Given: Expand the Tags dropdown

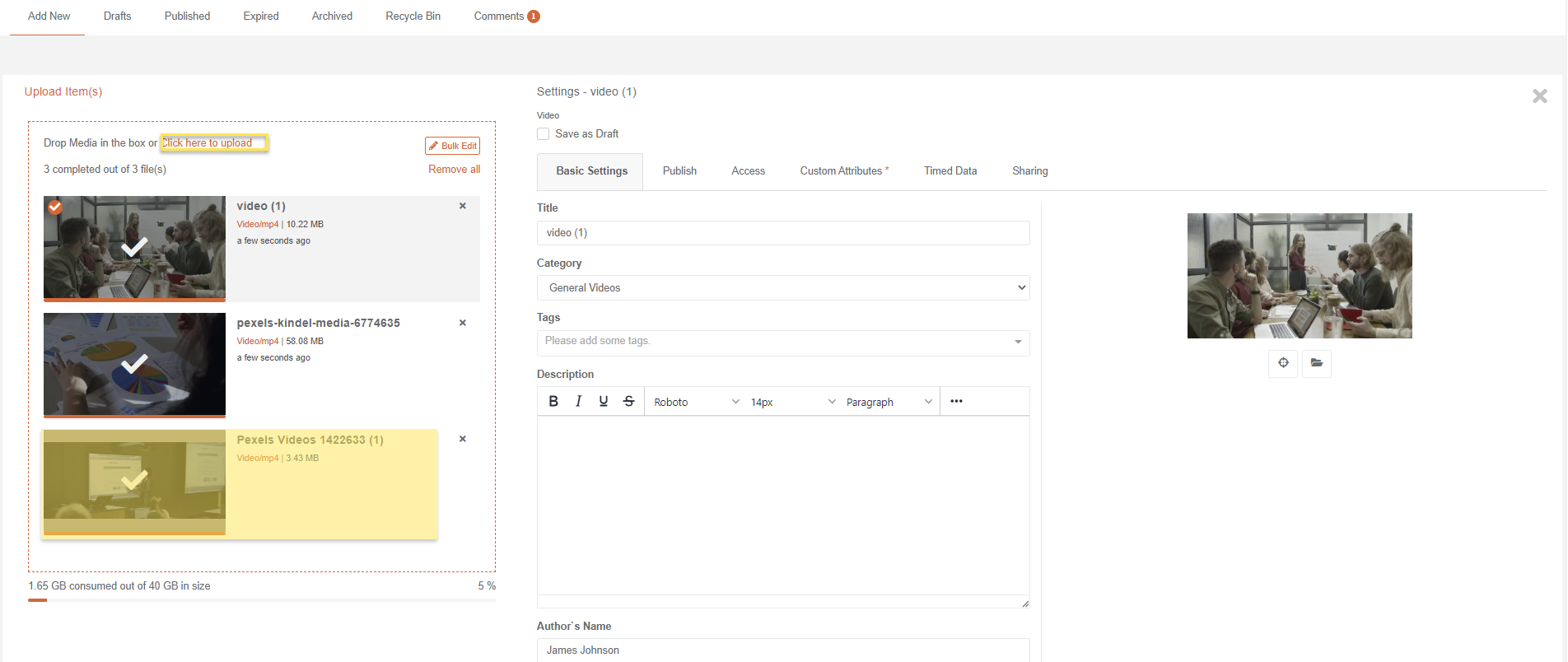Looking at the screenshot, I should [x=1018, y=342].
